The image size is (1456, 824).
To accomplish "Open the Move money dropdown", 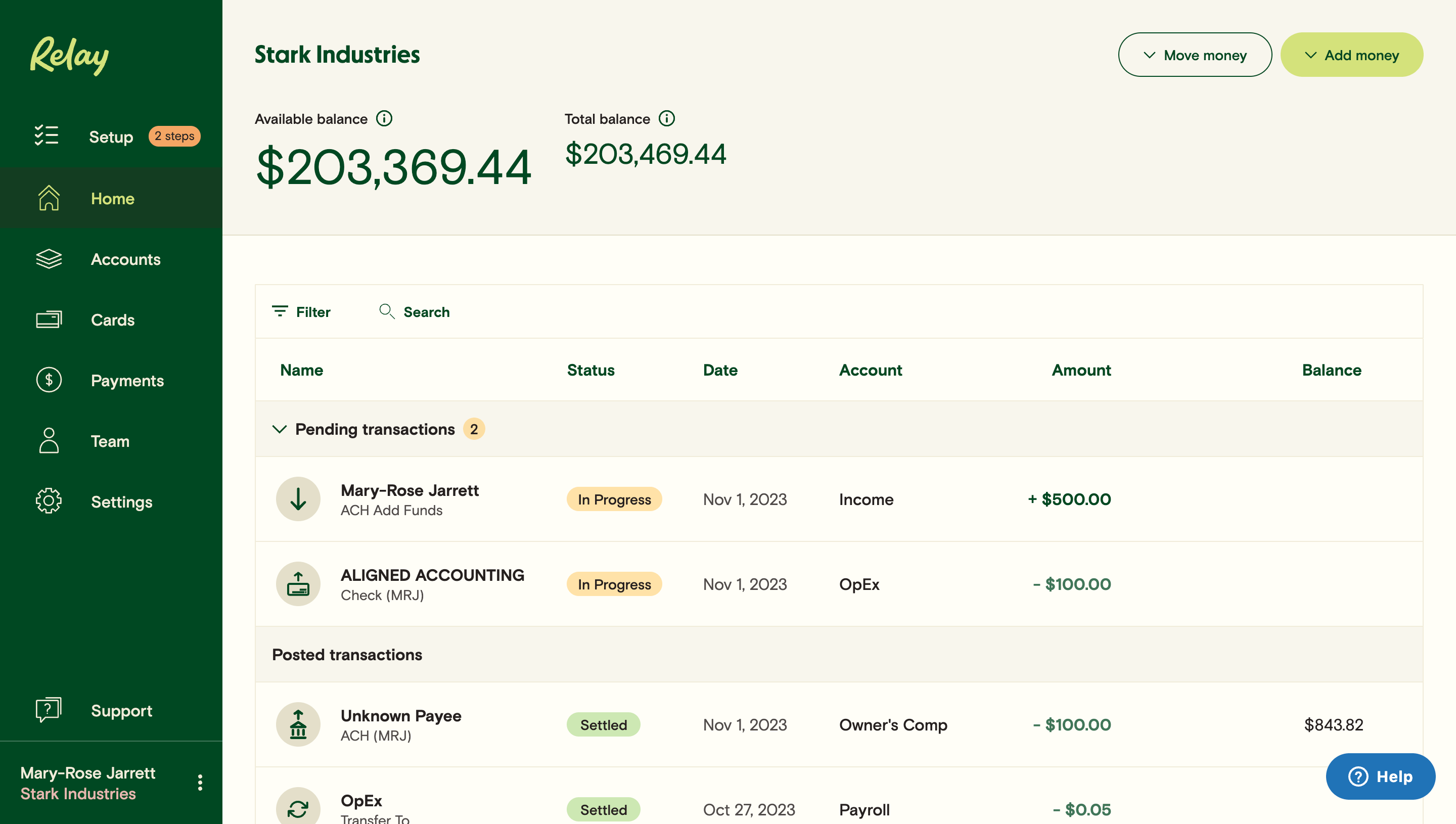I will click(x=1195, y=54).
